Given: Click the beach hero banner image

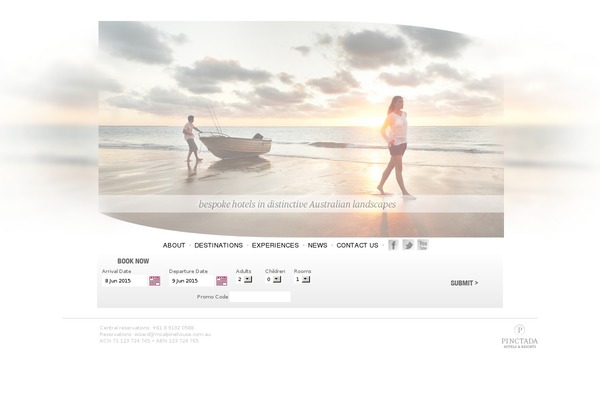Looking at the screenshot, I should (x=301, y=129).
